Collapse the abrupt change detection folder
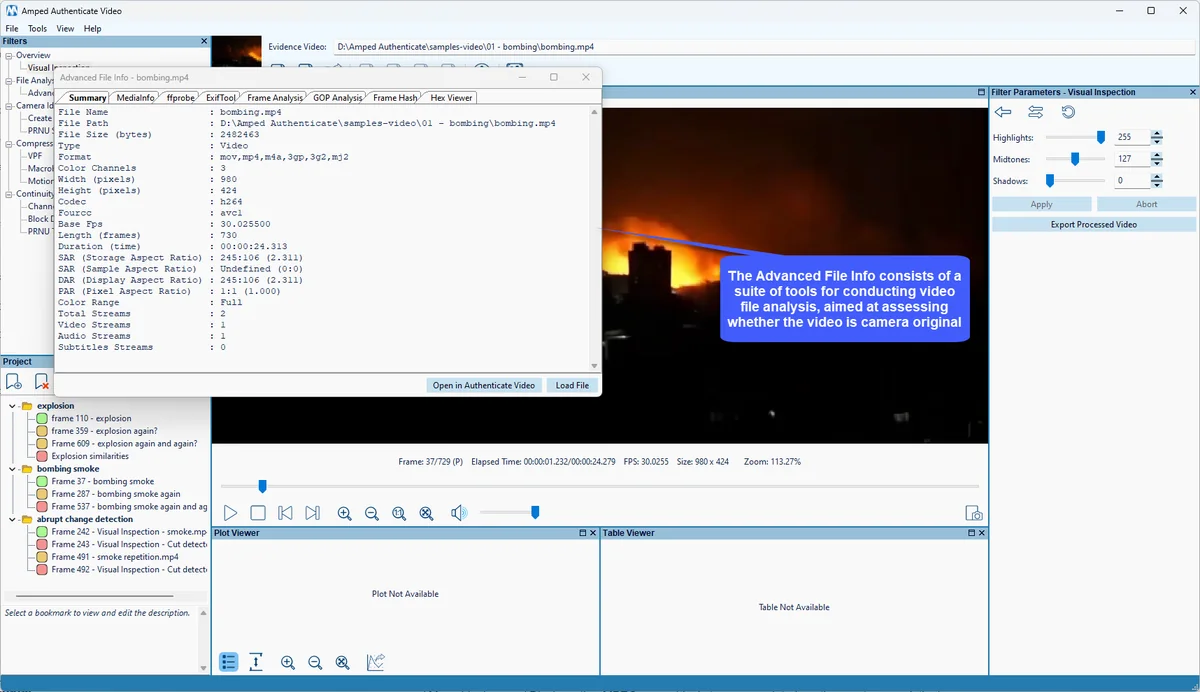Screen dimensions: 1200x692 tap(13, 519)
